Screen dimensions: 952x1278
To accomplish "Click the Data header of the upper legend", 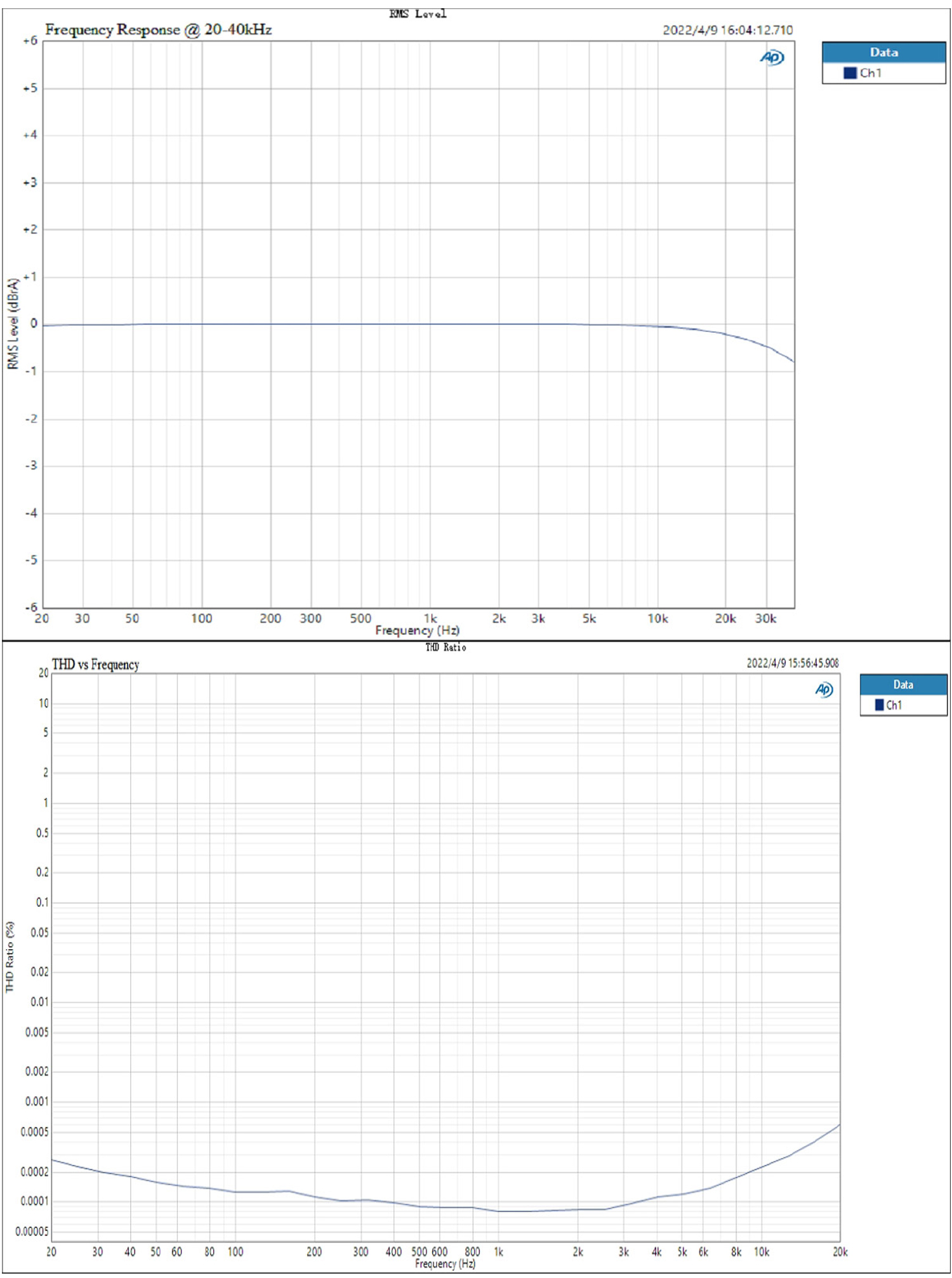I will [883, 52].
